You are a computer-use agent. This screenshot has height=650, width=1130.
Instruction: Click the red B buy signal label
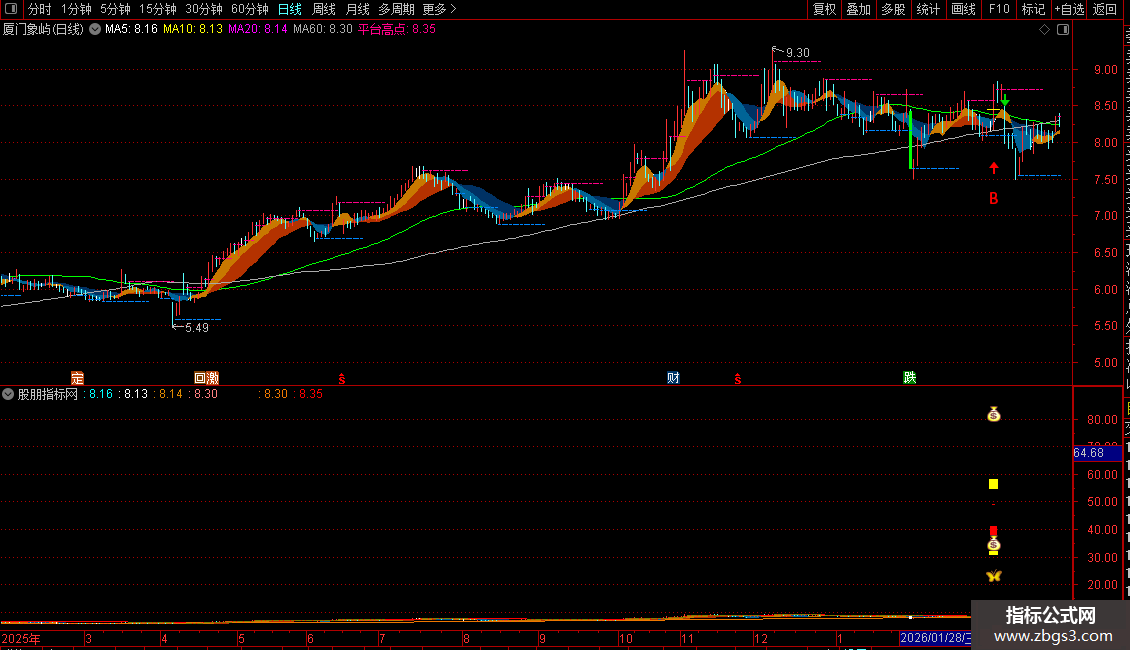click(994, 198)
